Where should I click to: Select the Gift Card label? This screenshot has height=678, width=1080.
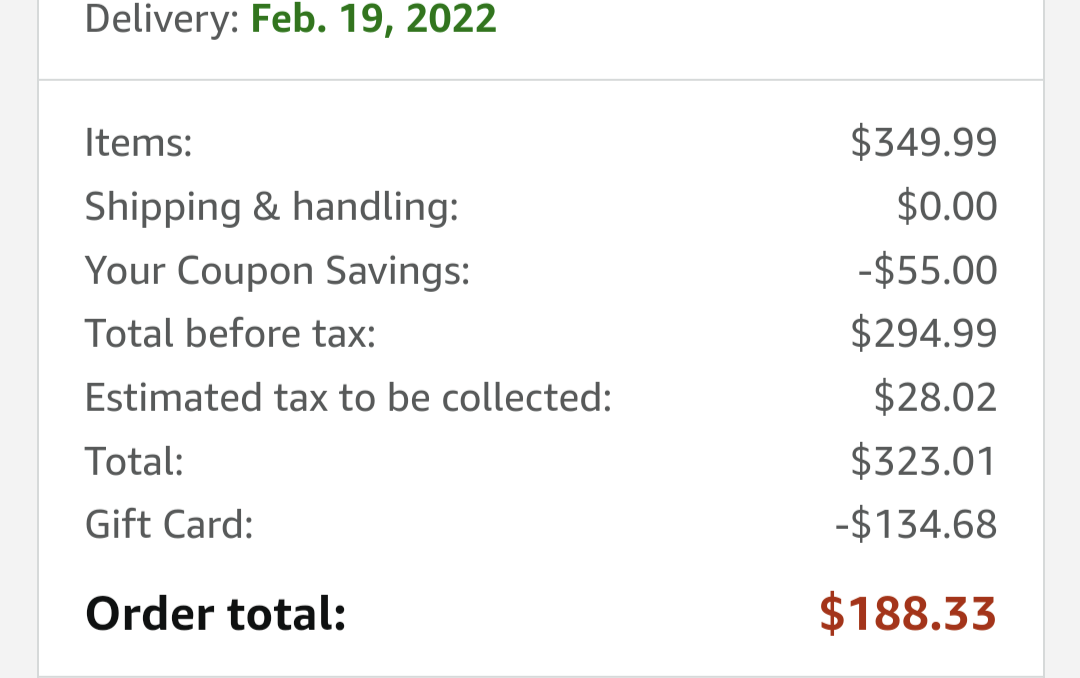(169, 524)
